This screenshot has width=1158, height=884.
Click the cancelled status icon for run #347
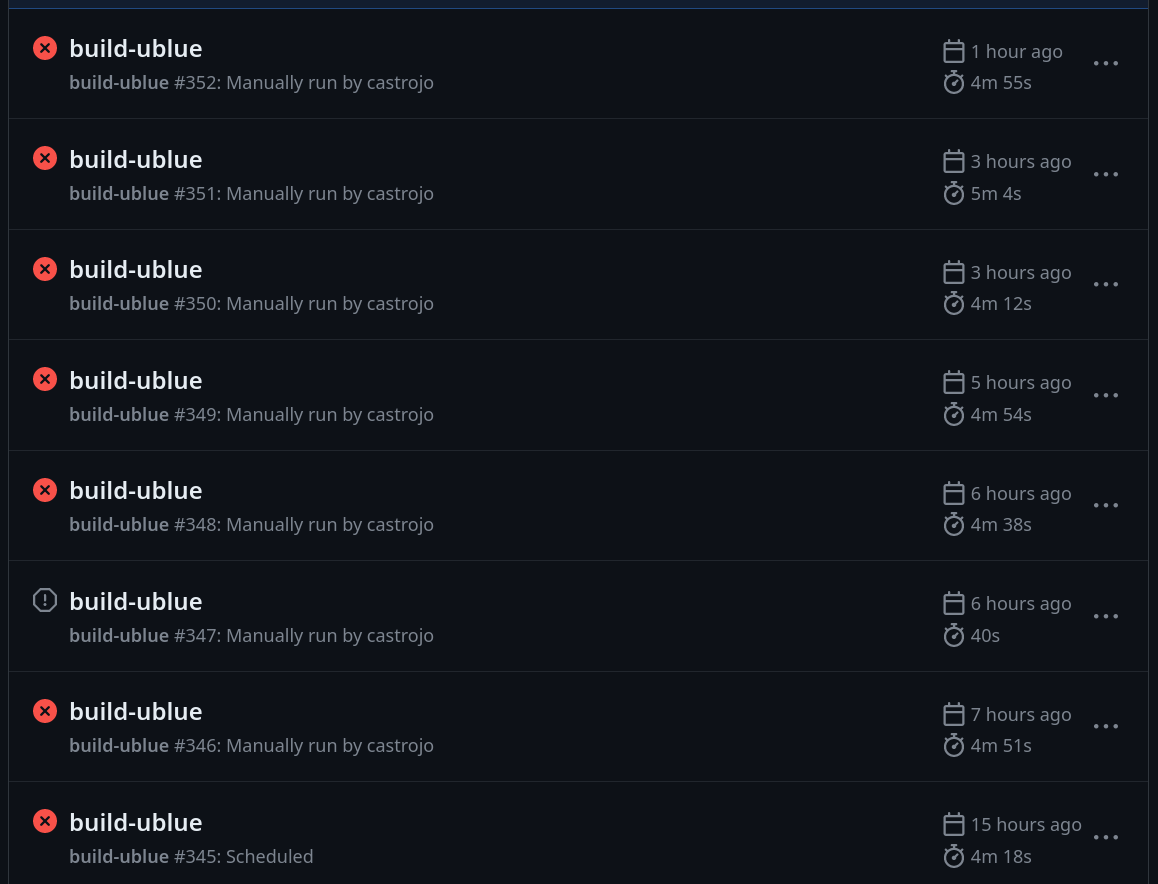point(44,600)
